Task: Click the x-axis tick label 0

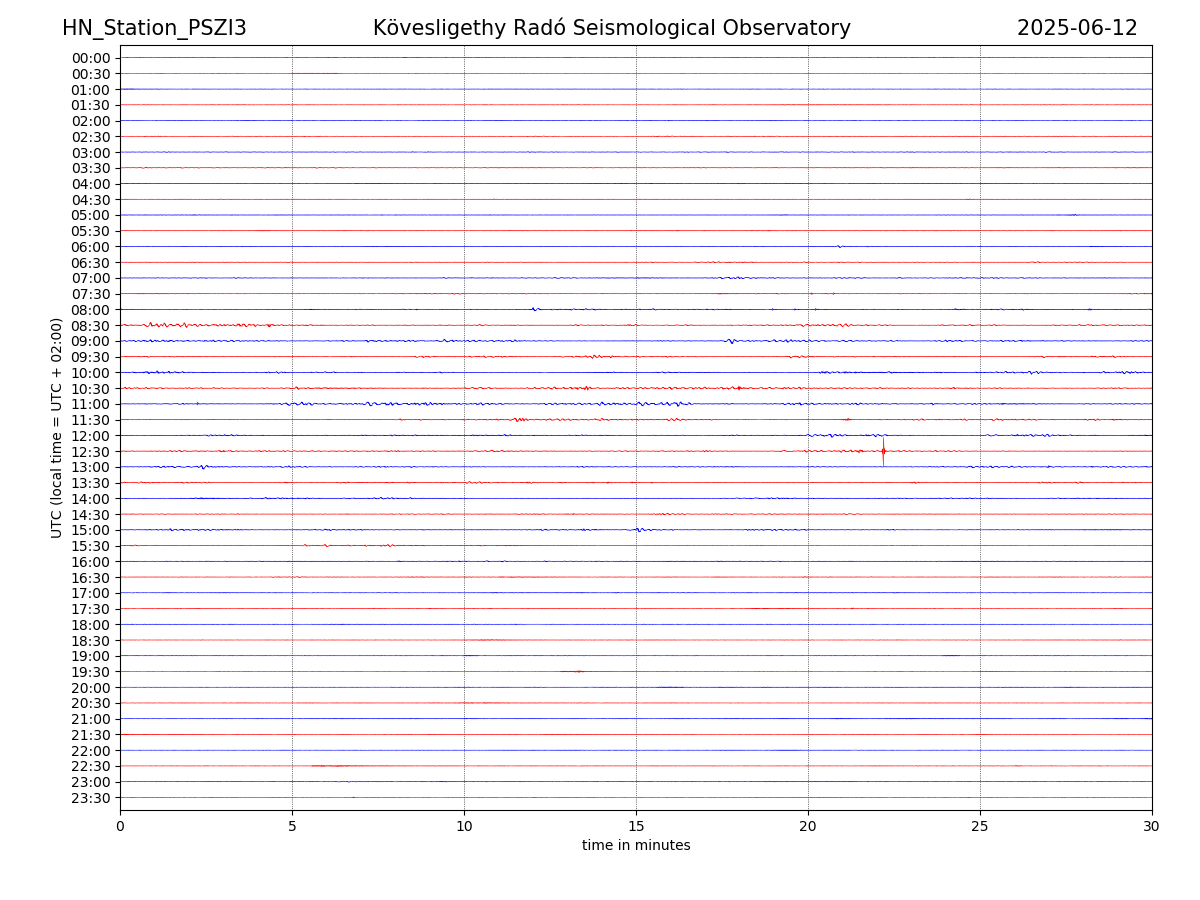Action: [120, 826]
